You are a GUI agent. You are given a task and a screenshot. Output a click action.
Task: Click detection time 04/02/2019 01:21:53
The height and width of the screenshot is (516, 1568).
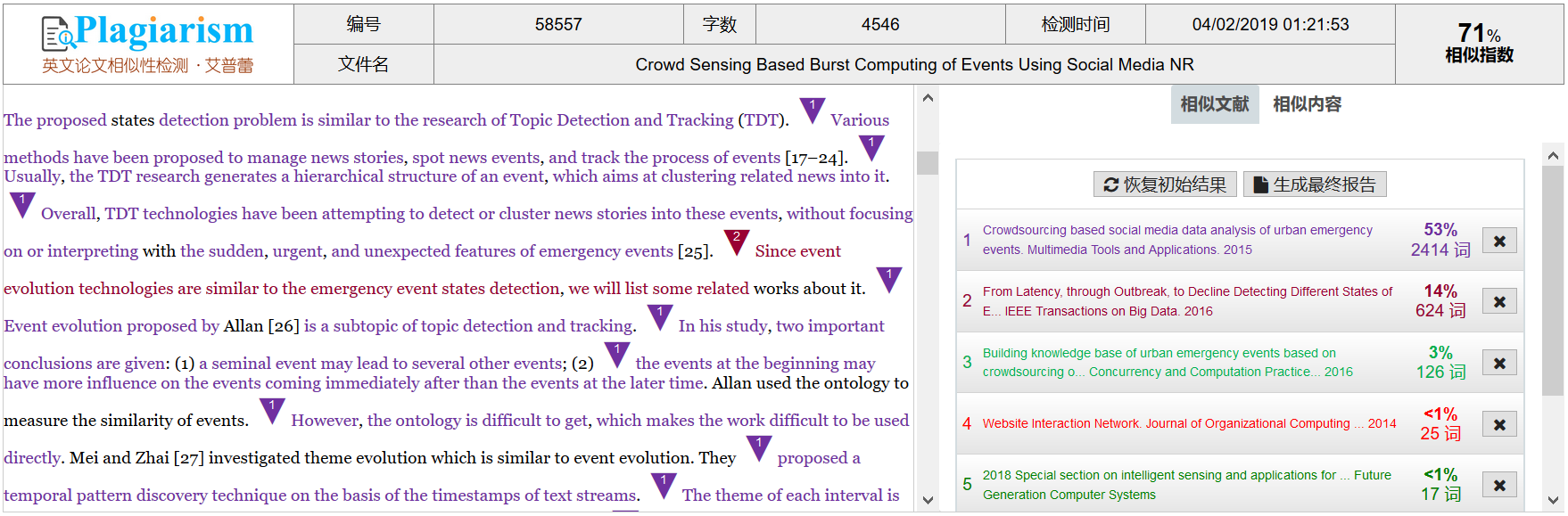click(x=1270, y=24)
